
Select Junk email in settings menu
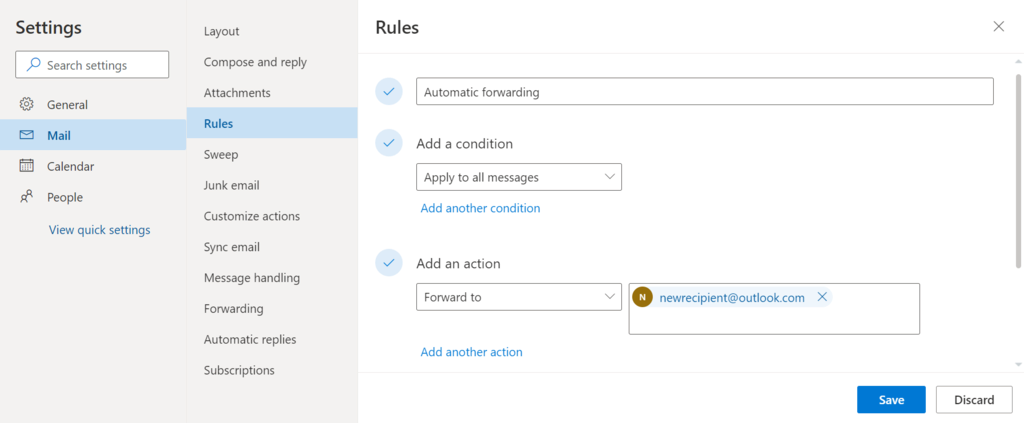(x=231, y=185)
